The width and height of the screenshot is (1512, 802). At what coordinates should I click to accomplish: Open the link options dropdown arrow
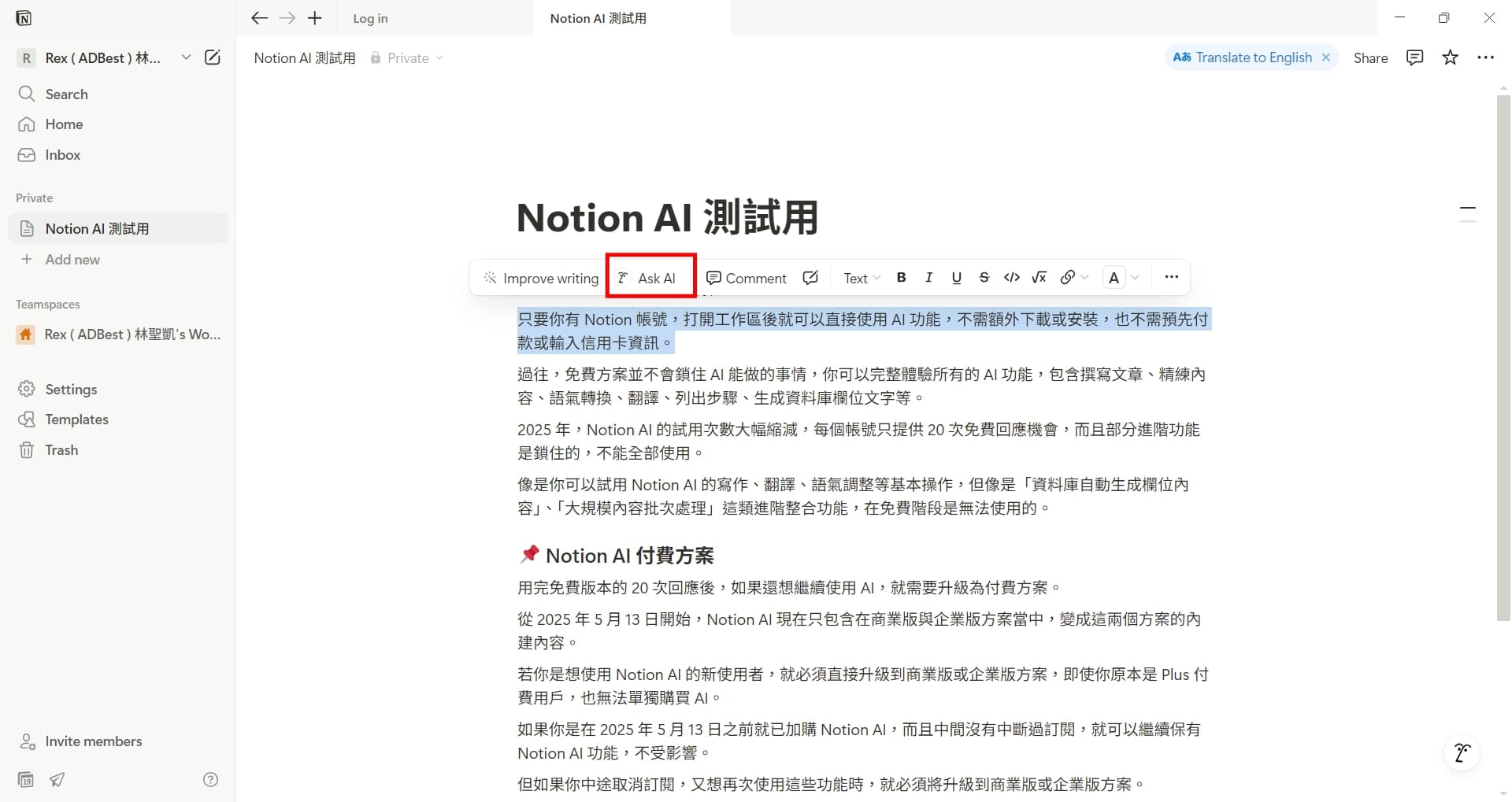tap(1084, 277)
